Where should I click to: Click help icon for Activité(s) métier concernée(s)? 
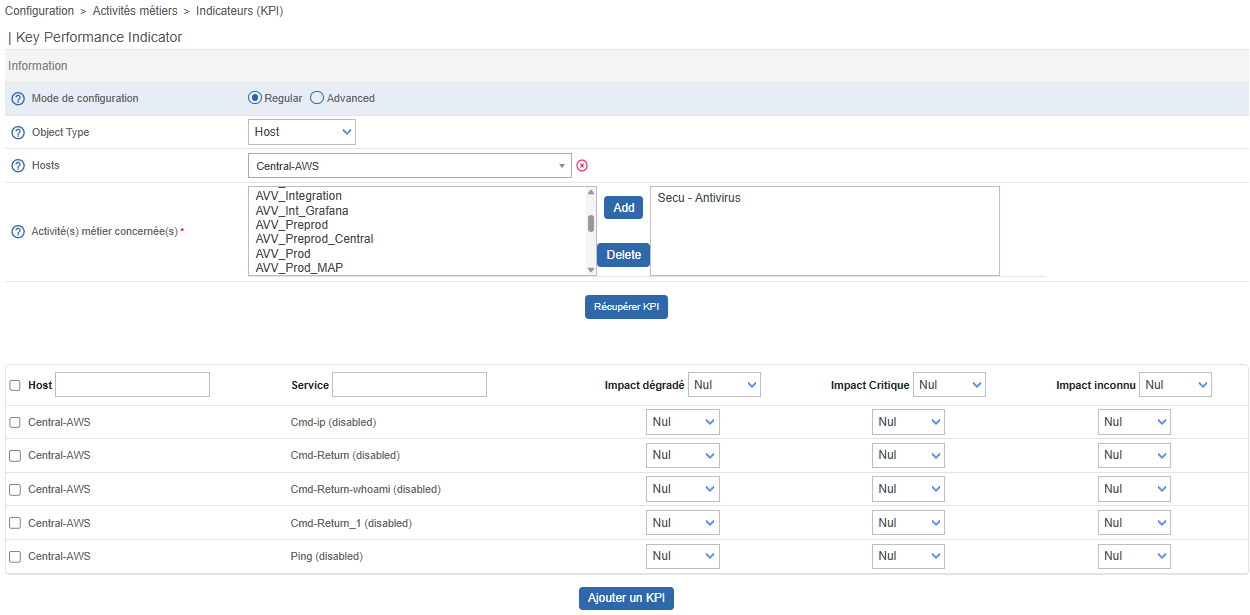click(x=17, y=232)
